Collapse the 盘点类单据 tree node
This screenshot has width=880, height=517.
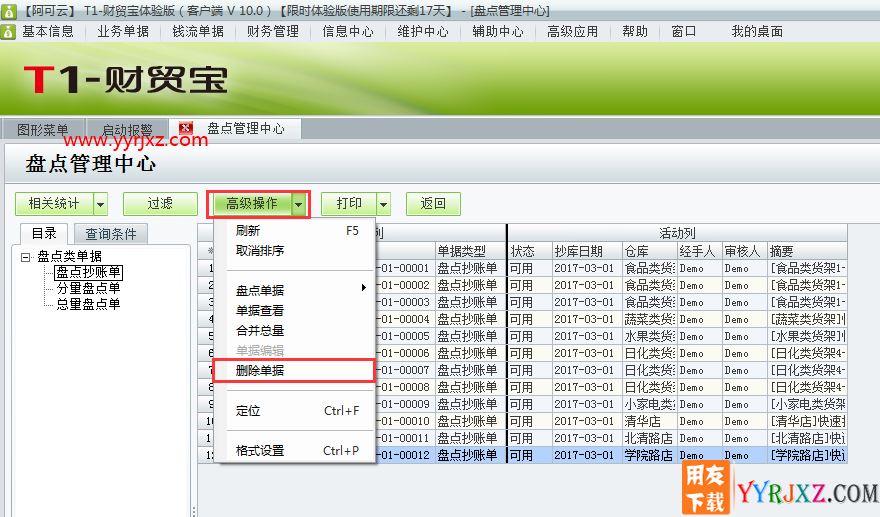(25, 257)
